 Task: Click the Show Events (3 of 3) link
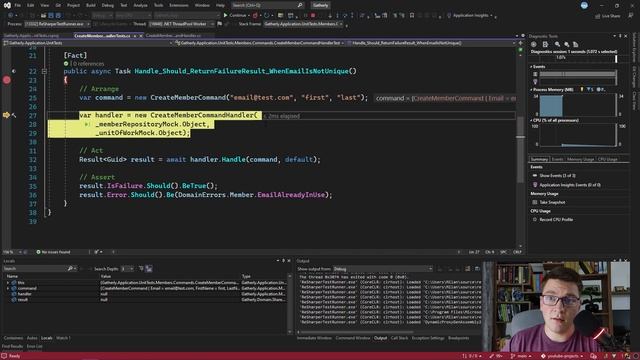pyautogui.click(x=557, y=176)
